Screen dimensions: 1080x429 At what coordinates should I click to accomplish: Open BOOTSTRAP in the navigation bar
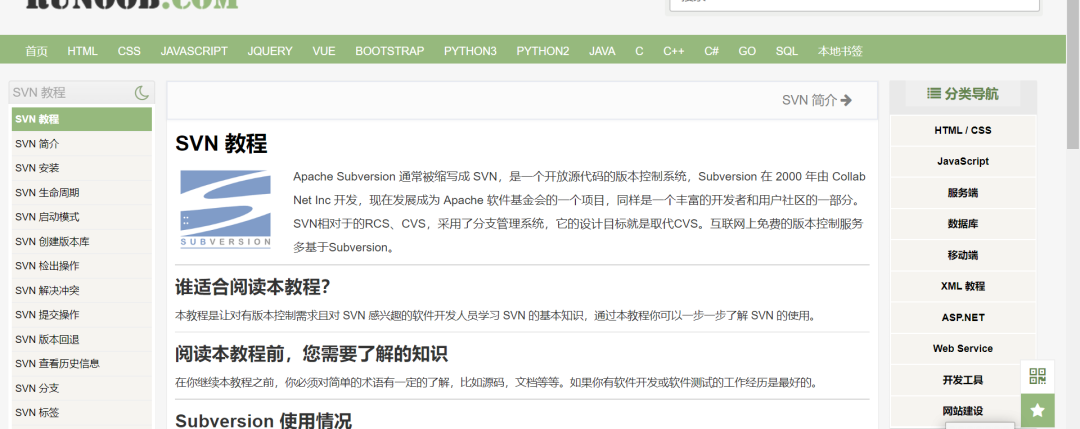[390, 51]
